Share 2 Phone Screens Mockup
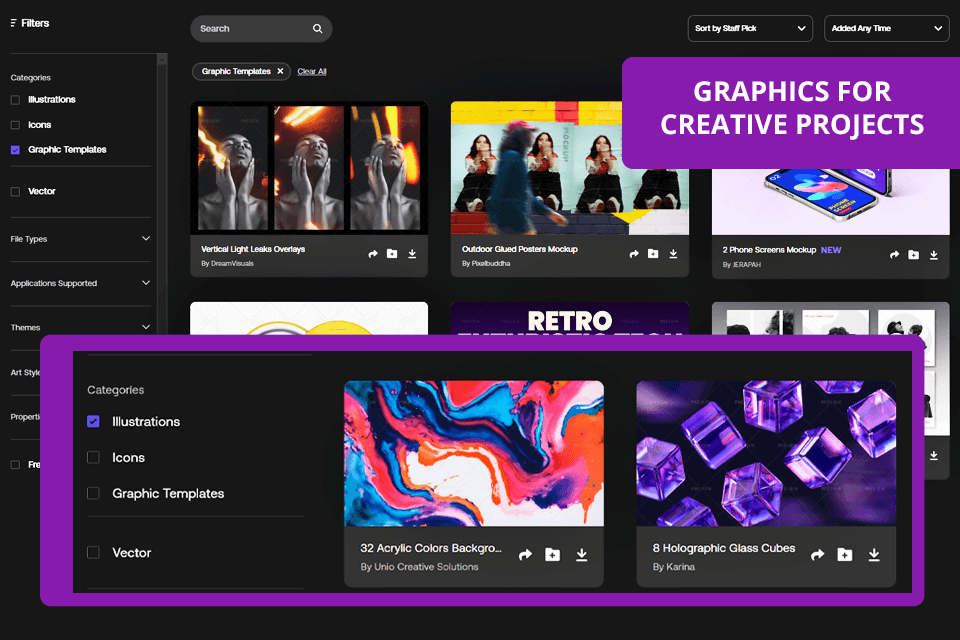Viewport: 960px width, 640px height. [x=894, y=255]
